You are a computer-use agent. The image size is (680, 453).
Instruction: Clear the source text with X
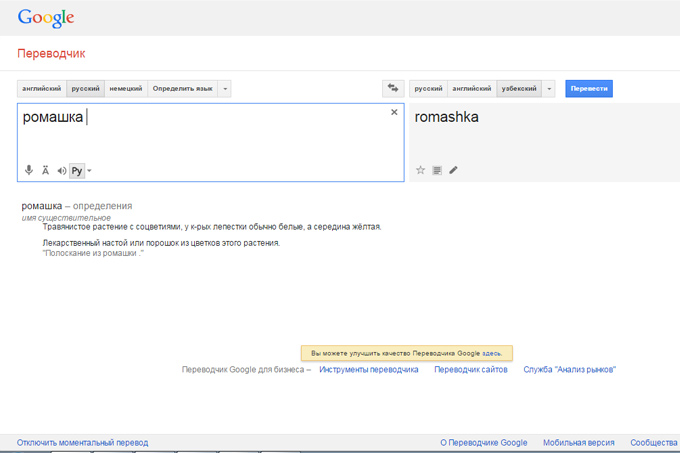(x=394, y=112)
